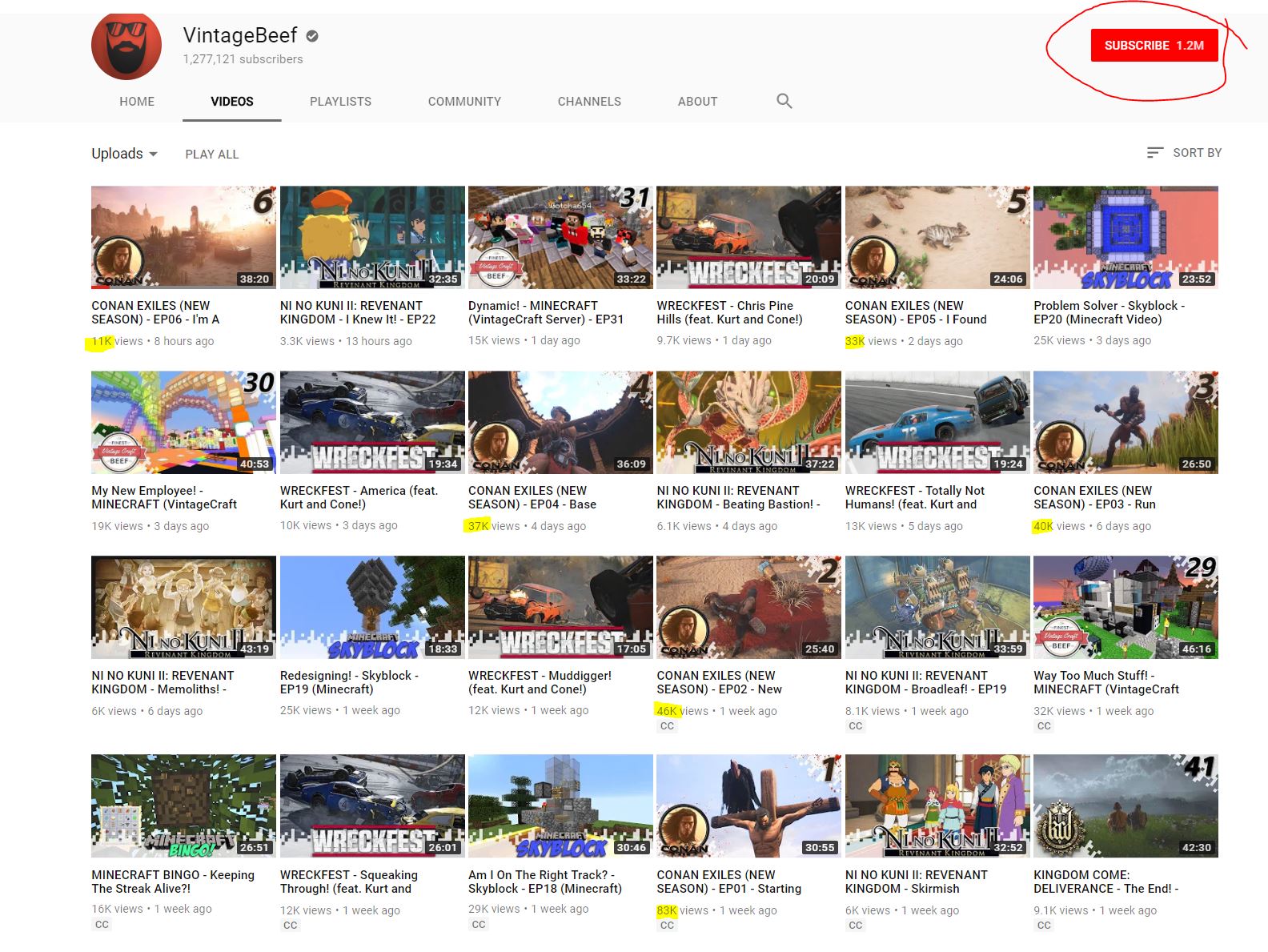Click the WRECKFEST Muddigger thumbnail (17:05)
This screenshot has height=952, width=1268.
coord(560,607)
